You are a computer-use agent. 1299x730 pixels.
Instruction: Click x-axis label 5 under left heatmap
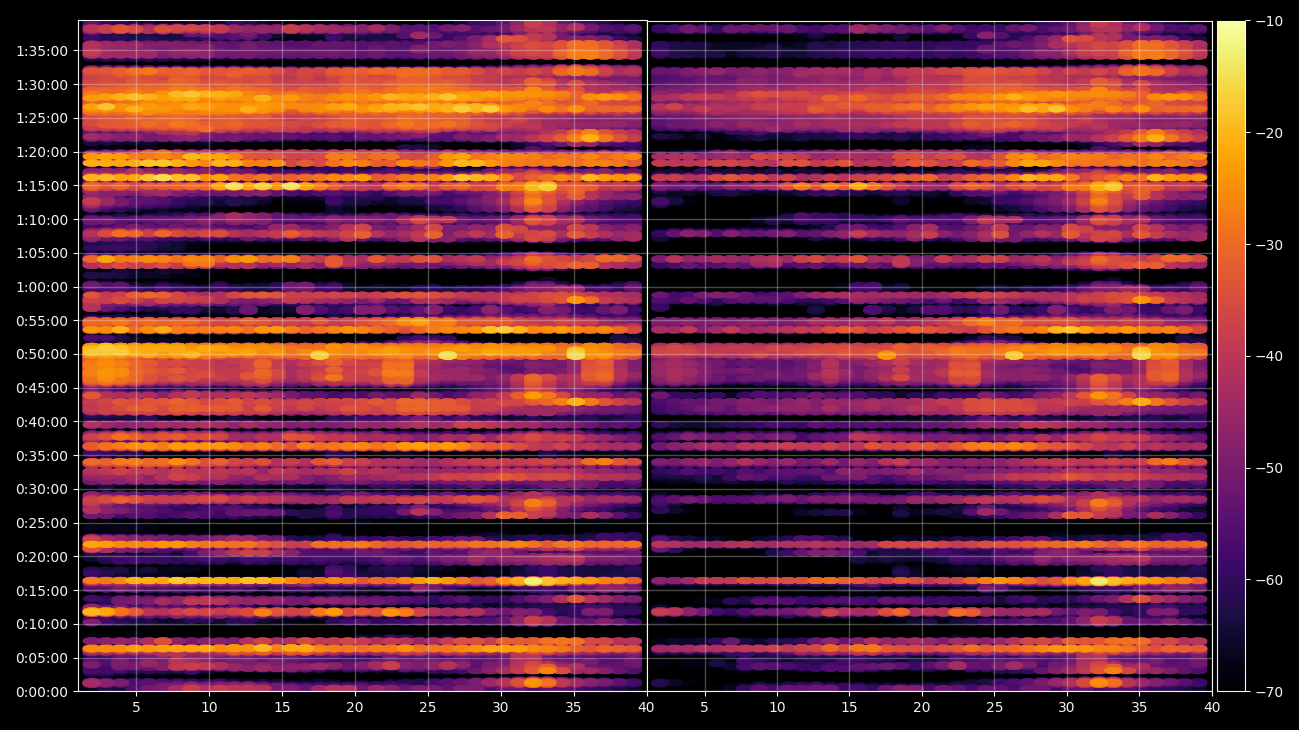coord(137,708)
